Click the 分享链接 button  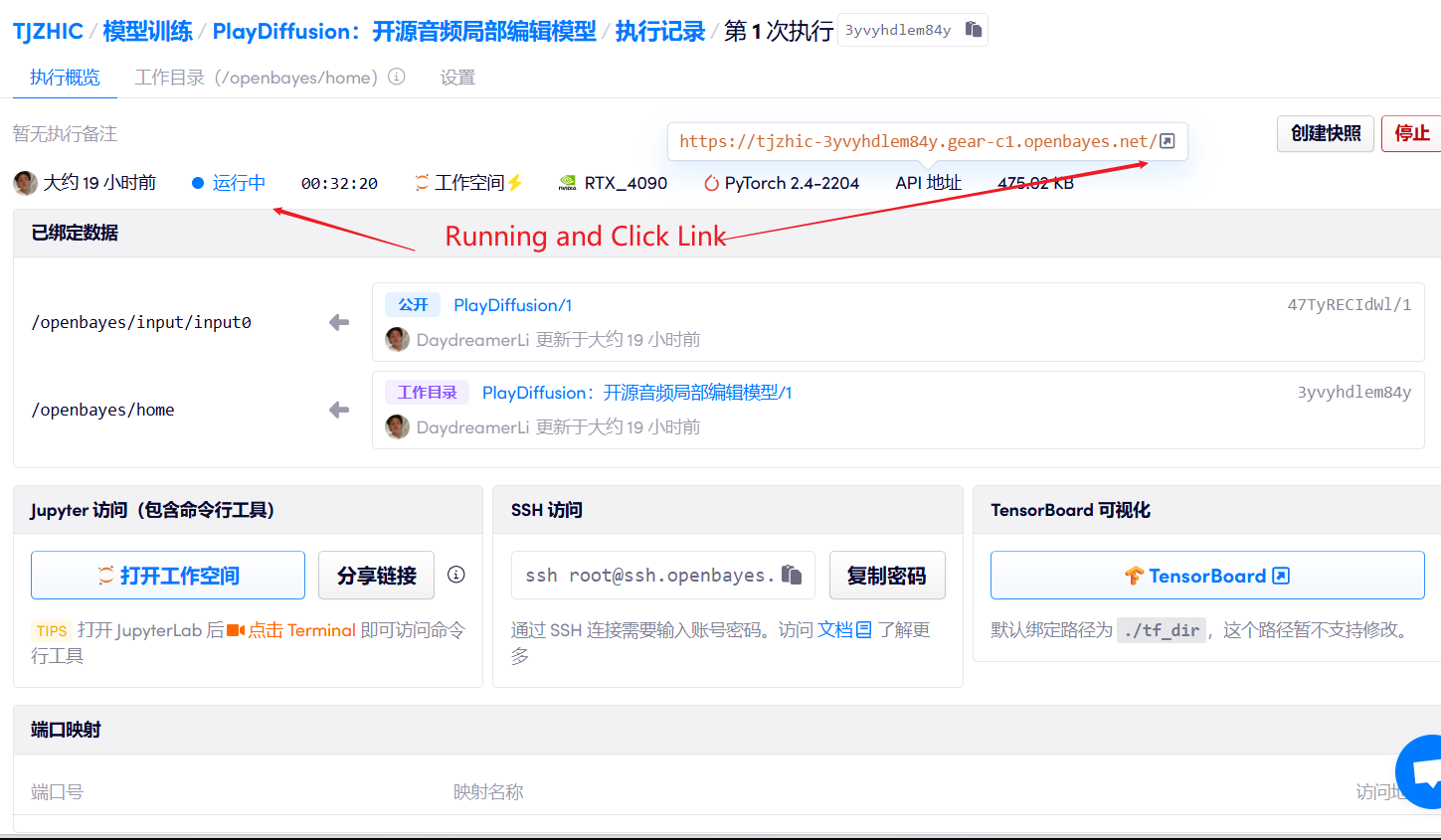[x=376, y=576]
